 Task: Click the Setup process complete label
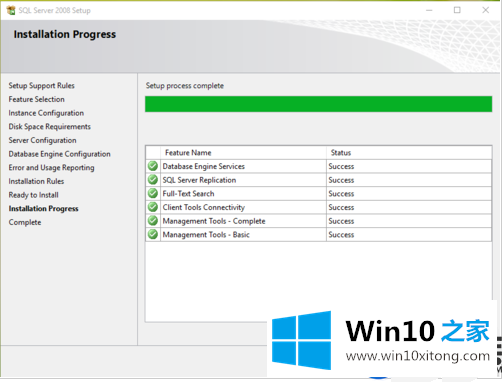click(185, 86)
